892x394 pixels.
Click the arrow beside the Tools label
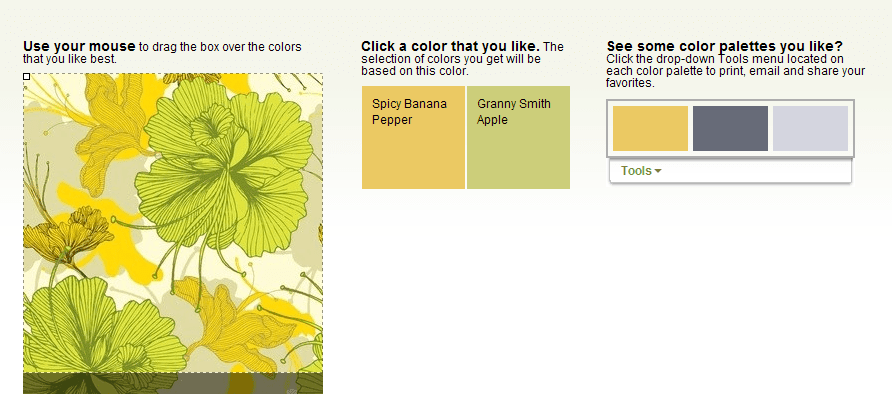pyautogui.click(x=658, y=171)
